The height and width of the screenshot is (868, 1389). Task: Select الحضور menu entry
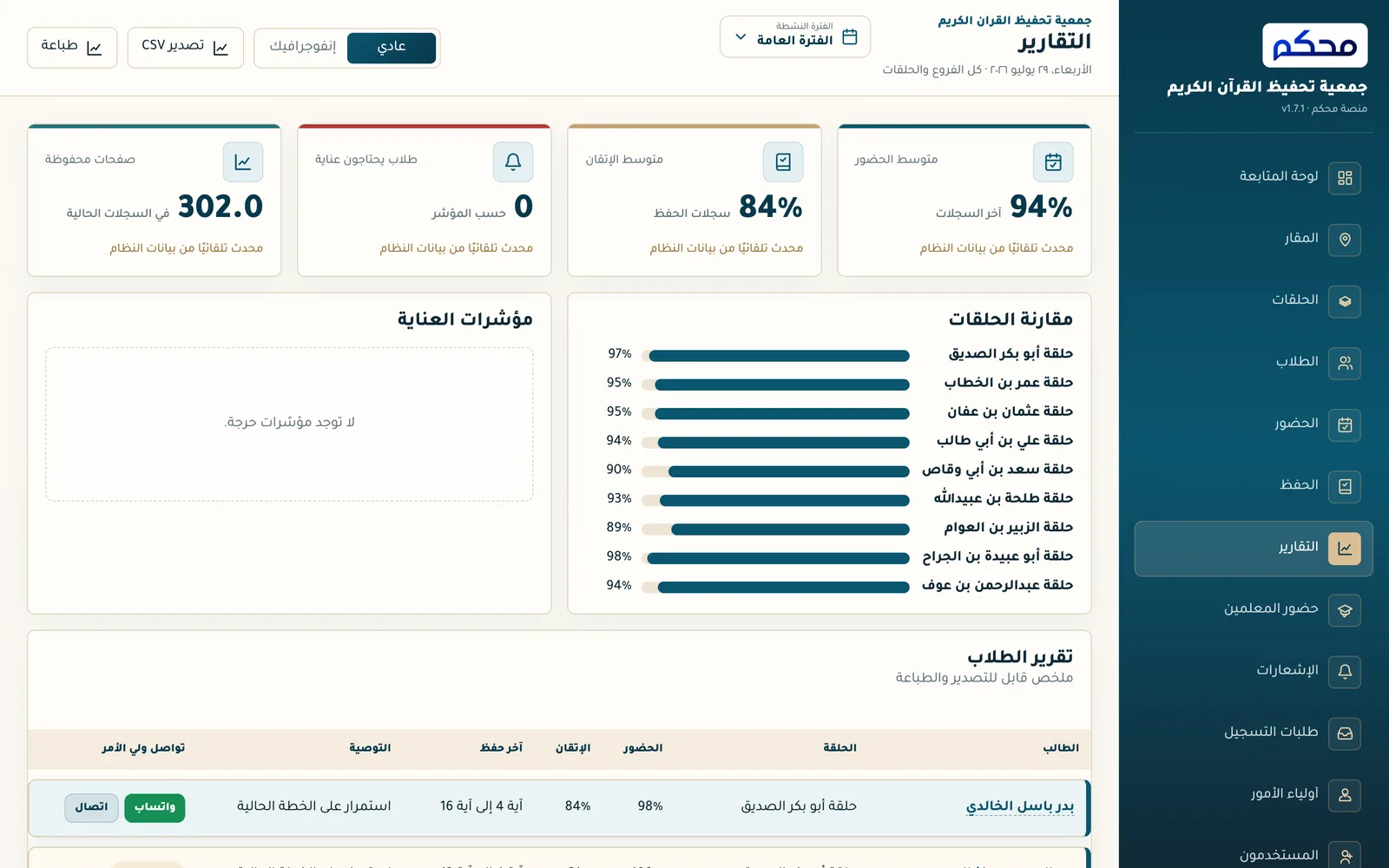[x=1254, y=424]
